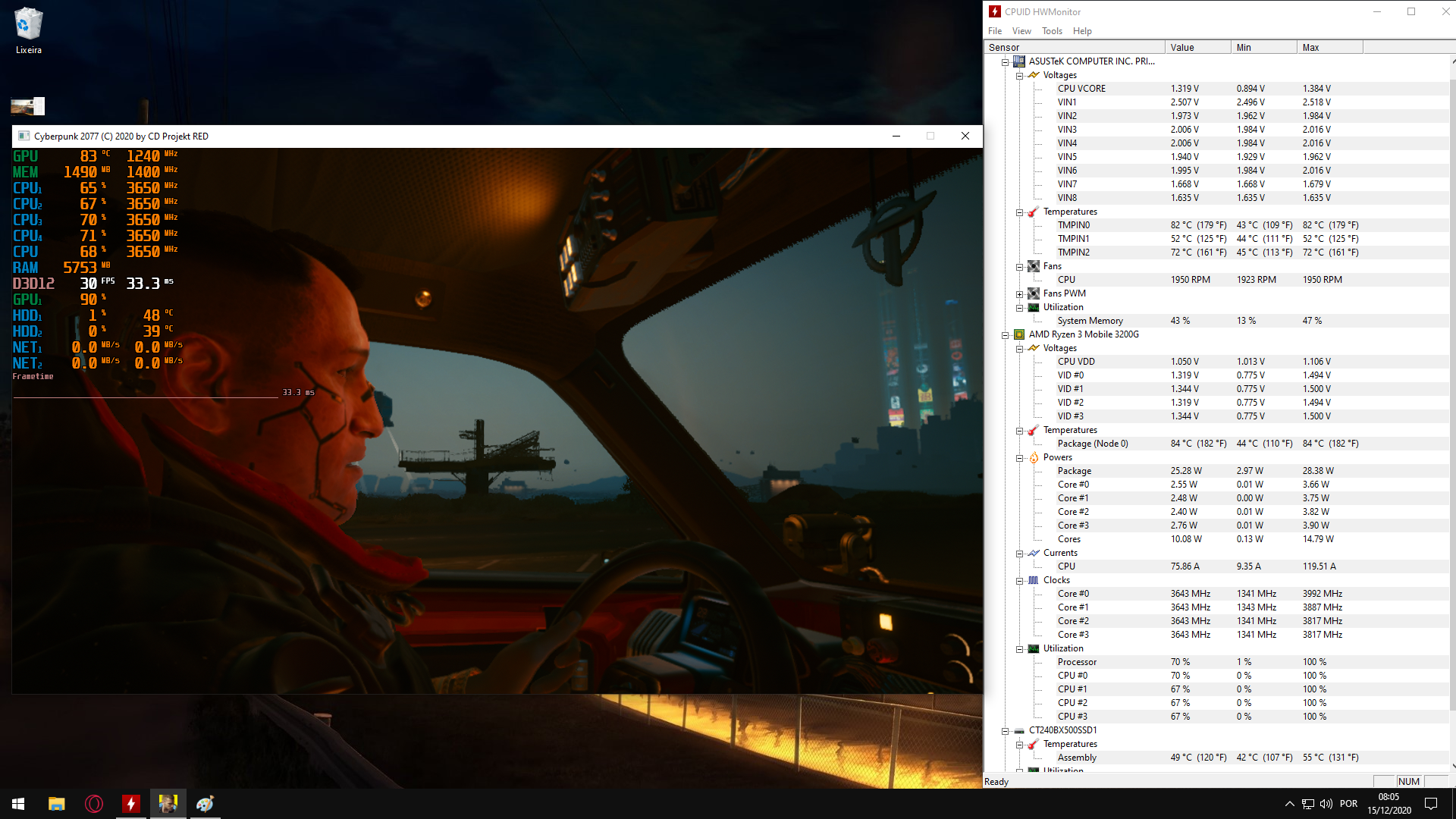Viewport: 1456px width, 819px height.
Task: Click the CT240BX500SSD1 drive icon
Action: (1019, 730)
